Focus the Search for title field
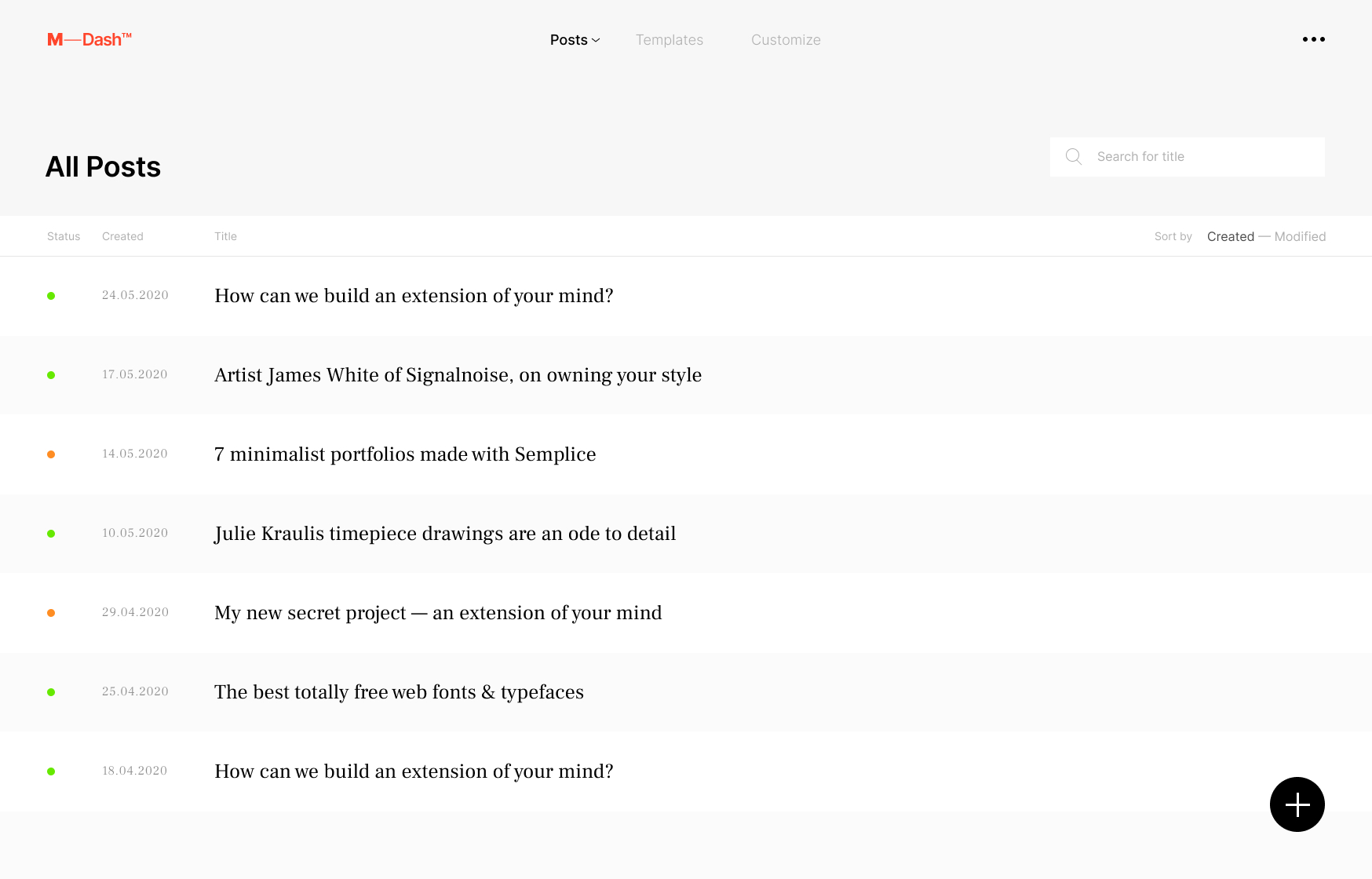Image resolution: width=1372 pixels, height=879 pixels. point(1187,157)
